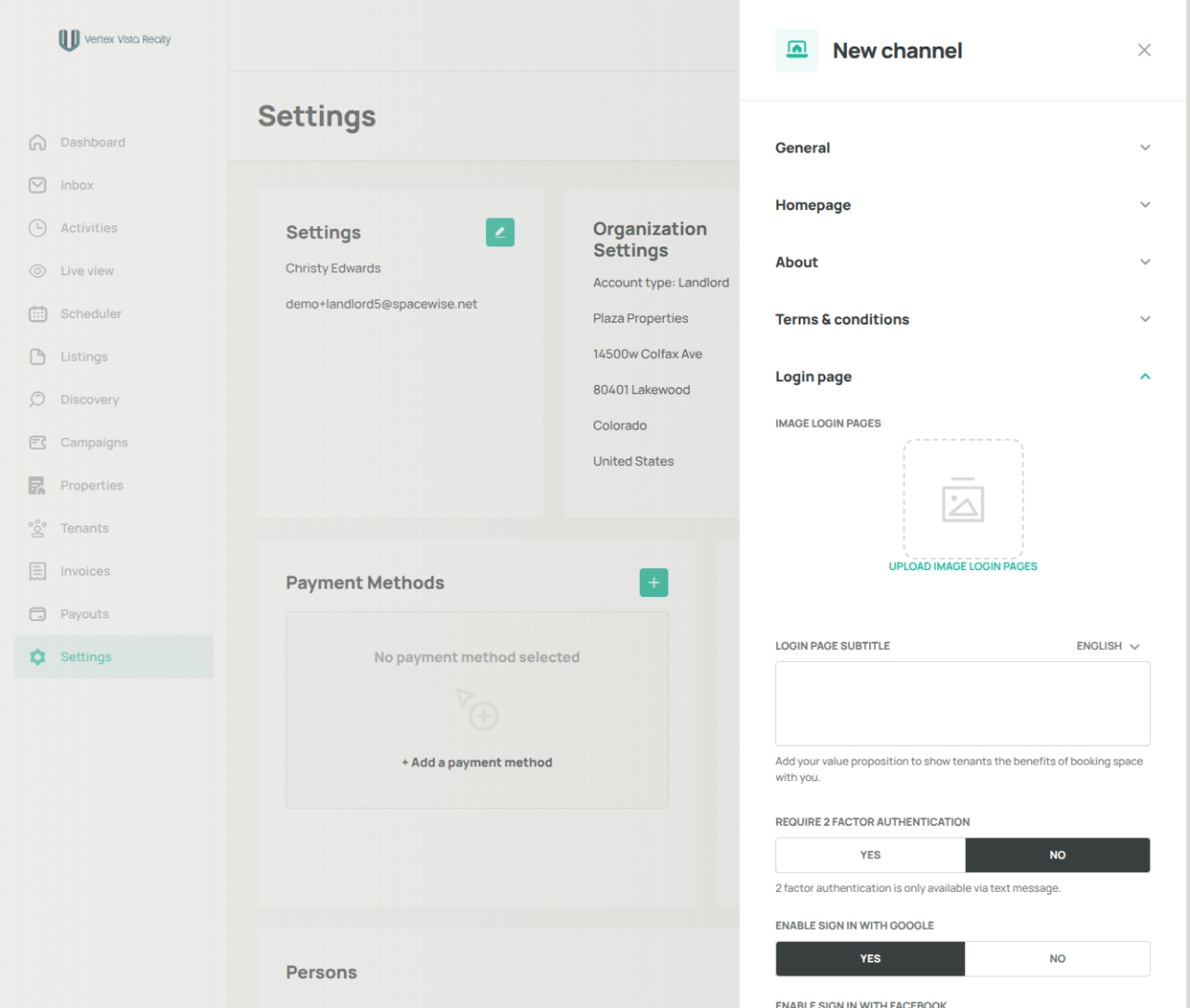Select the Tenants people icon

tap(37, 528)
